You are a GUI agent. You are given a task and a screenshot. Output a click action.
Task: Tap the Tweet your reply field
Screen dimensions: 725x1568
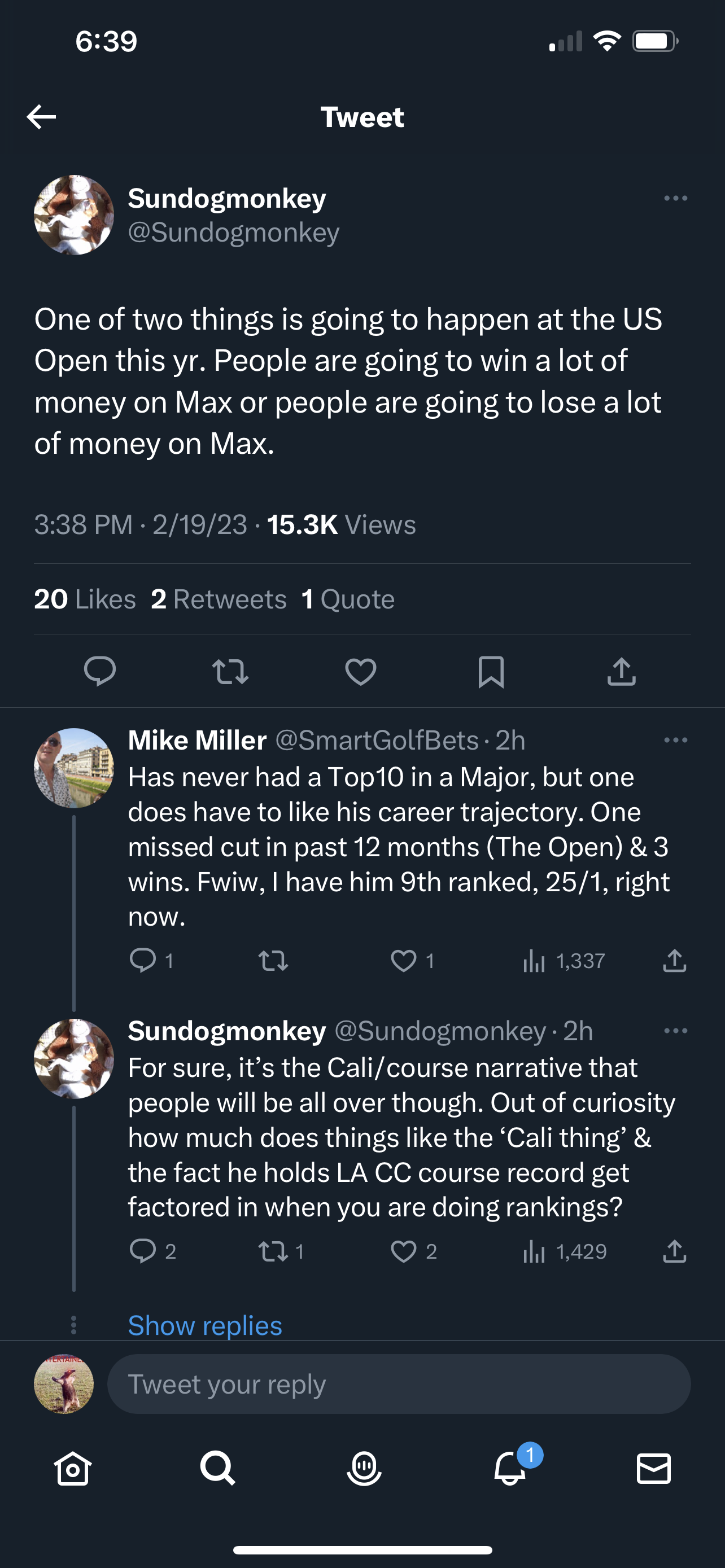point(399,1384)
